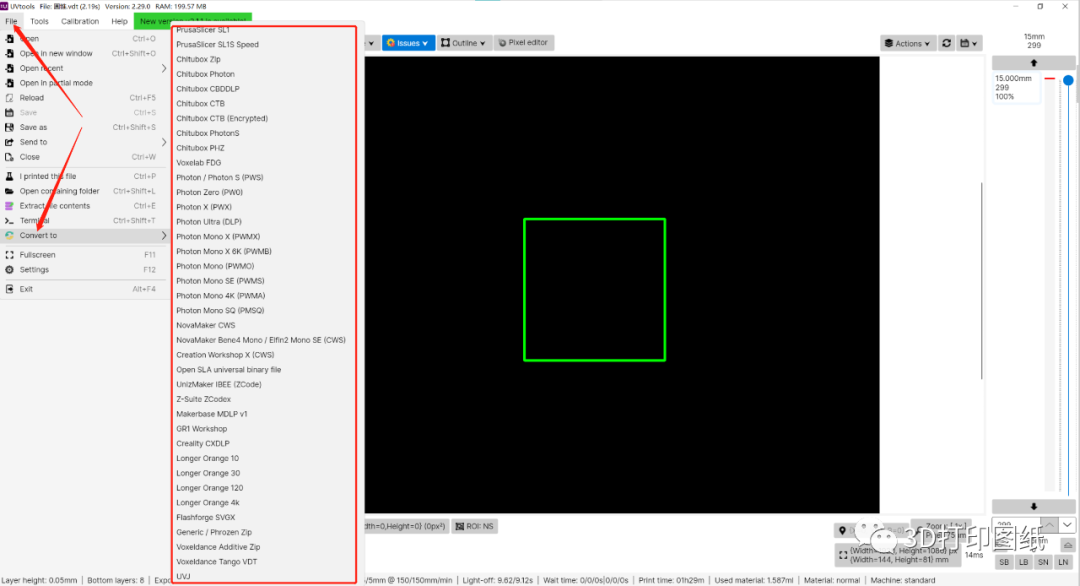This screenshot has height=586, width=1080.
Task: Click the eject-shaped button above LN
Action: coord(1067,545)
